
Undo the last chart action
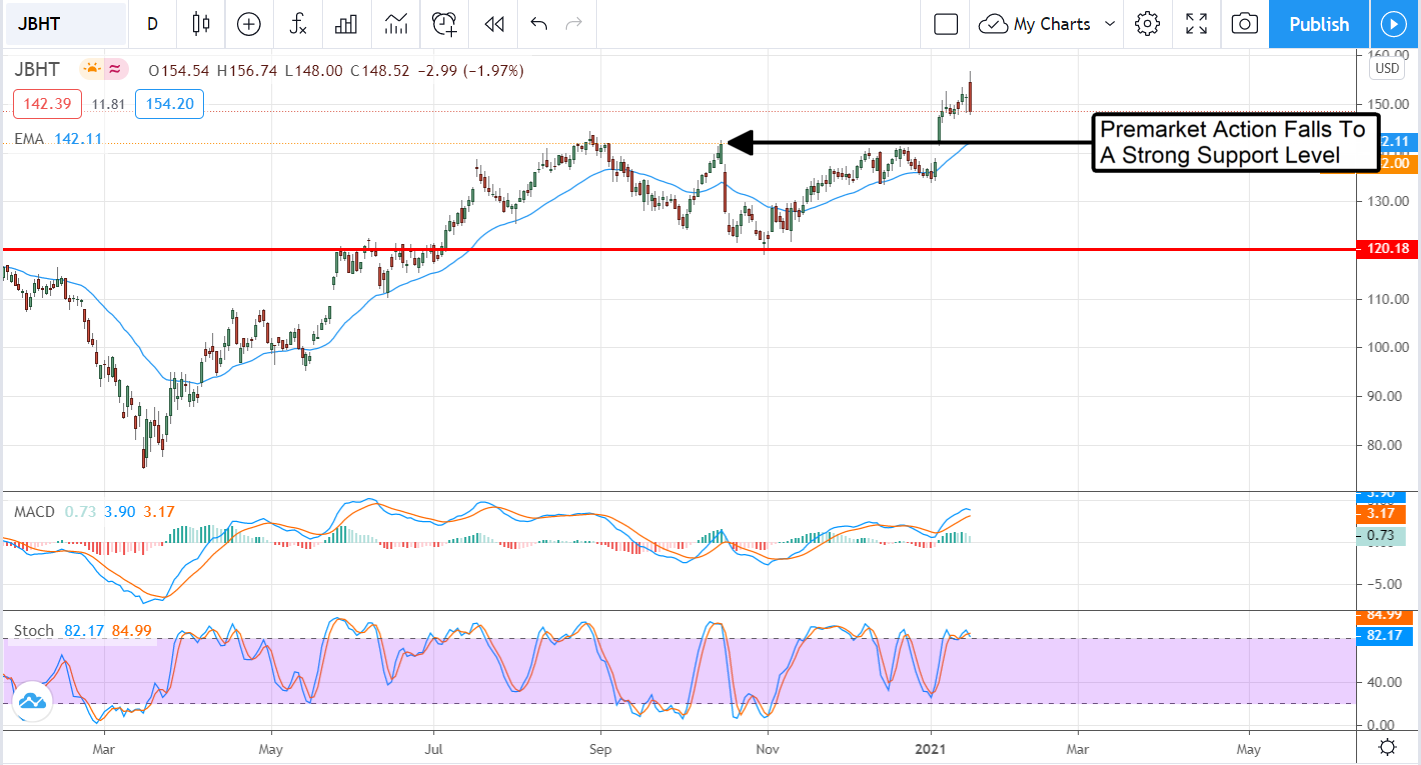click(x=539, y=24)
